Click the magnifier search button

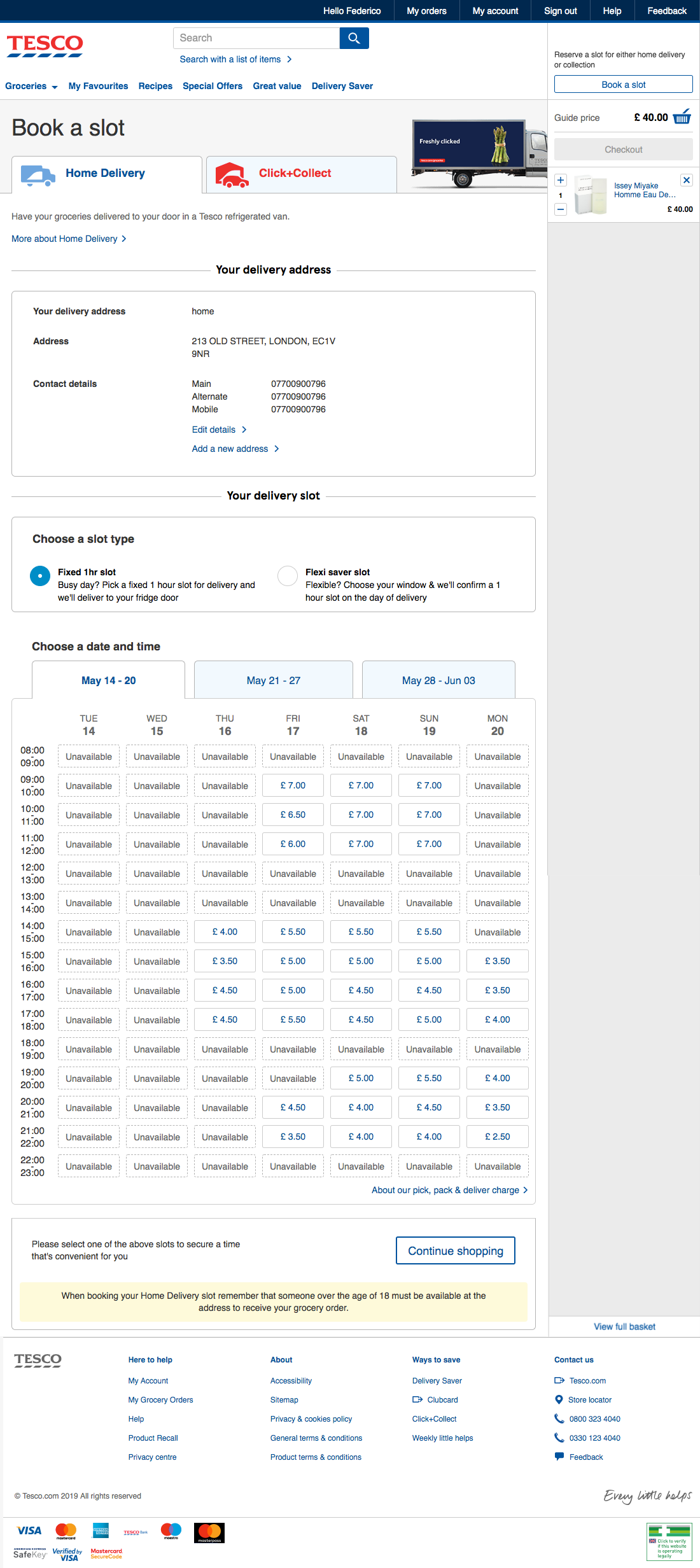[354, 38]
